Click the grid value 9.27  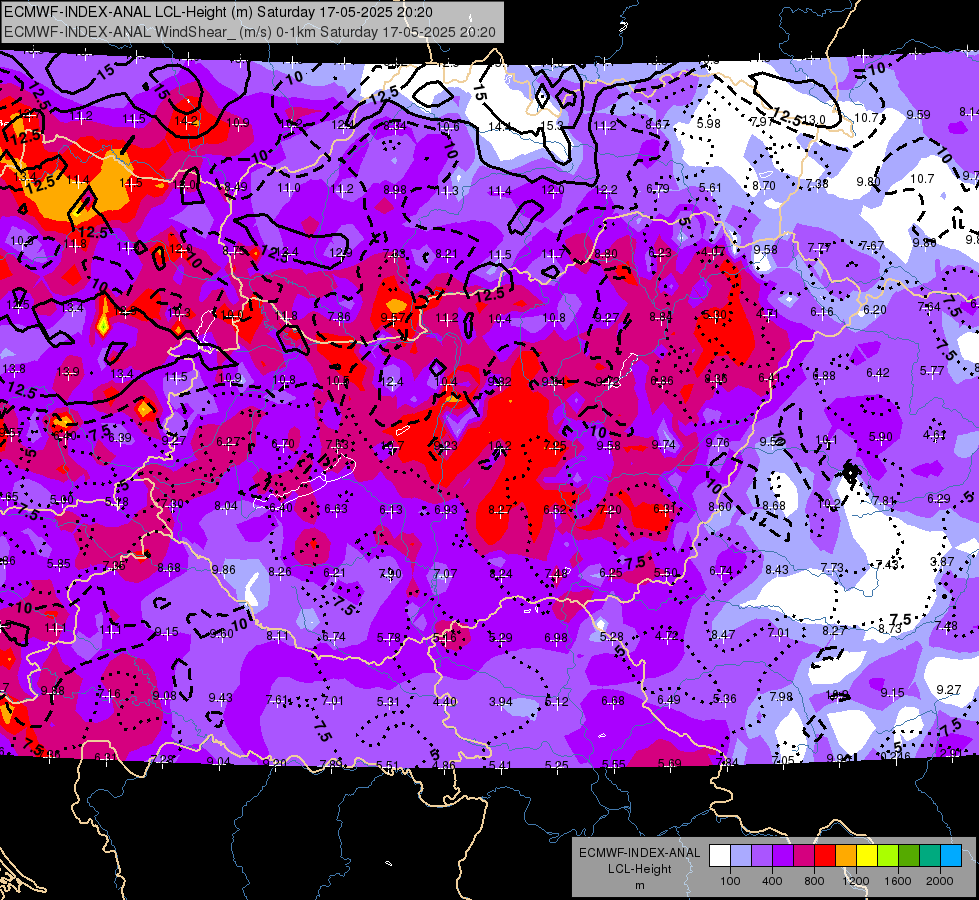coord(948,690)
